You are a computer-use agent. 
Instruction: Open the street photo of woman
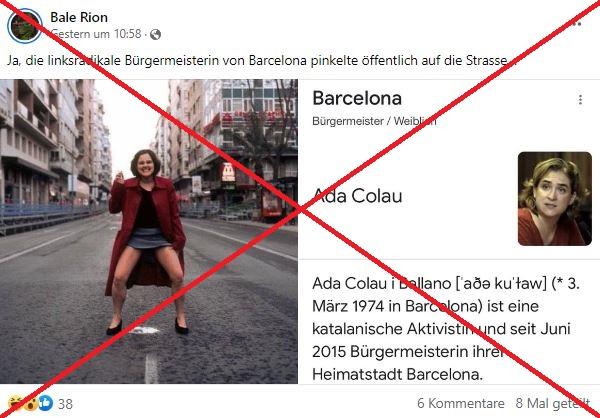[x=149, y=232]
